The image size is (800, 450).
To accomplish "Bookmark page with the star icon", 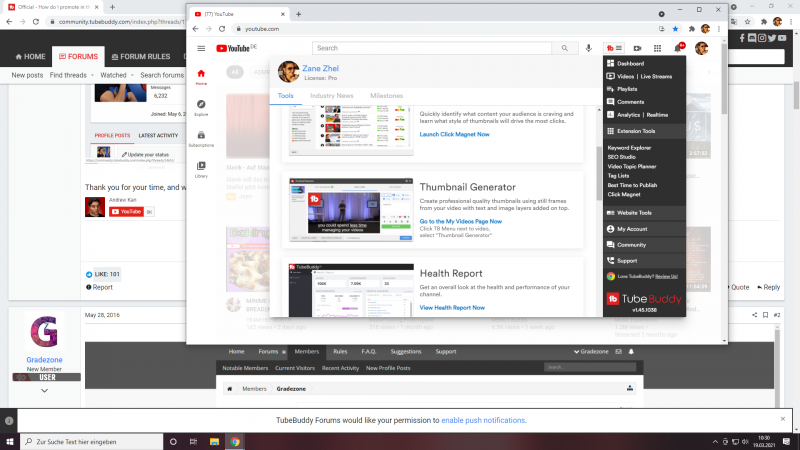I will click(675, 29).
